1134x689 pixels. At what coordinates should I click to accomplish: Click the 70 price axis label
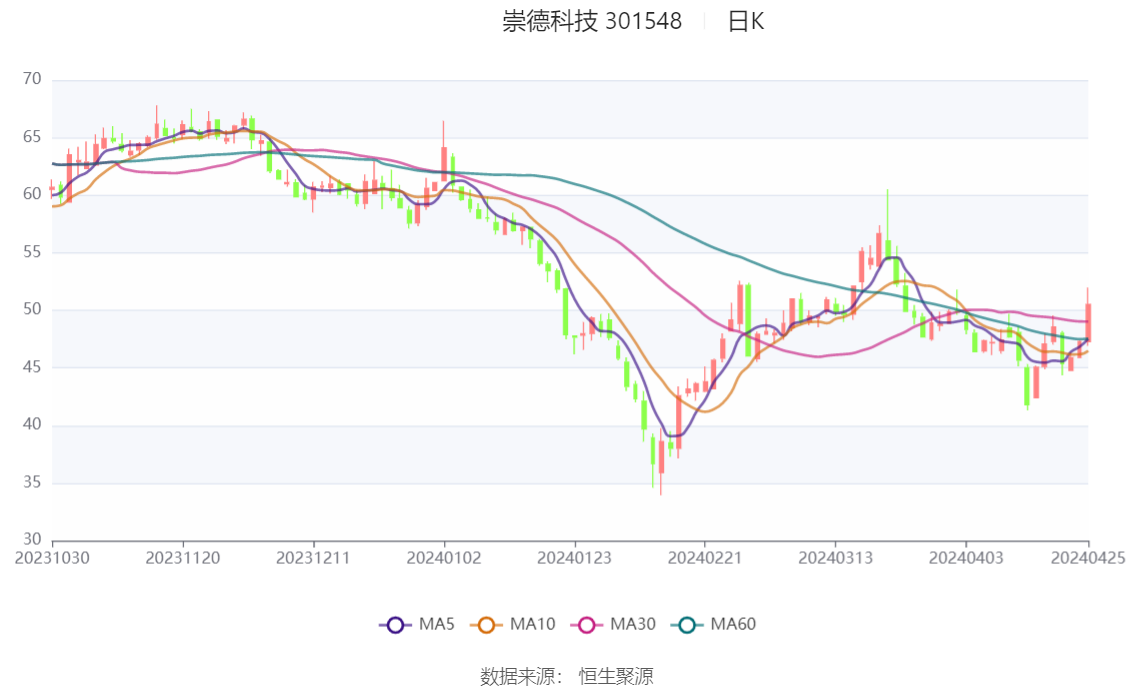point(32,79)
